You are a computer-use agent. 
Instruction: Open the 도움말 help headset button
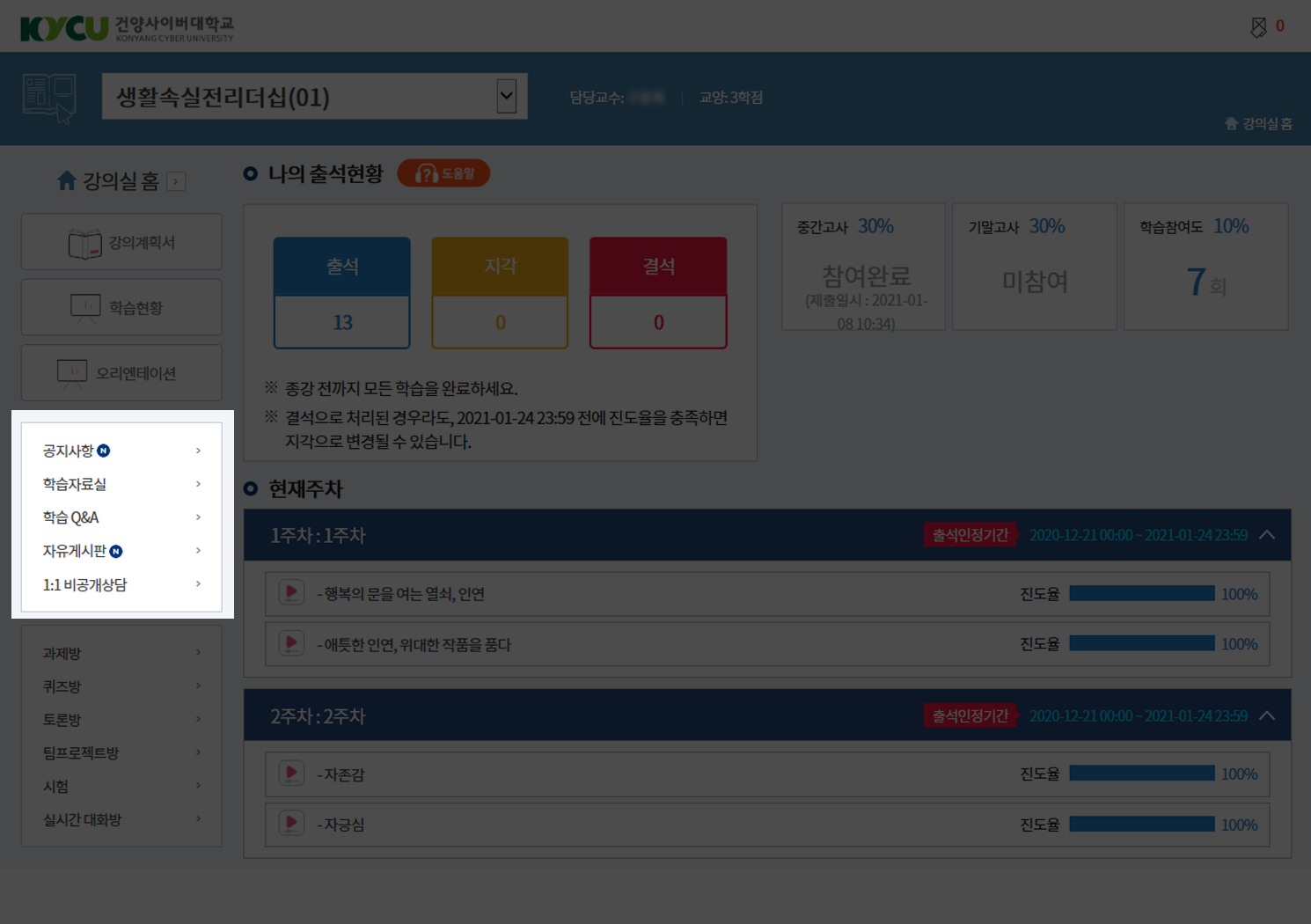pyautogui.click(x=443, y=173)
